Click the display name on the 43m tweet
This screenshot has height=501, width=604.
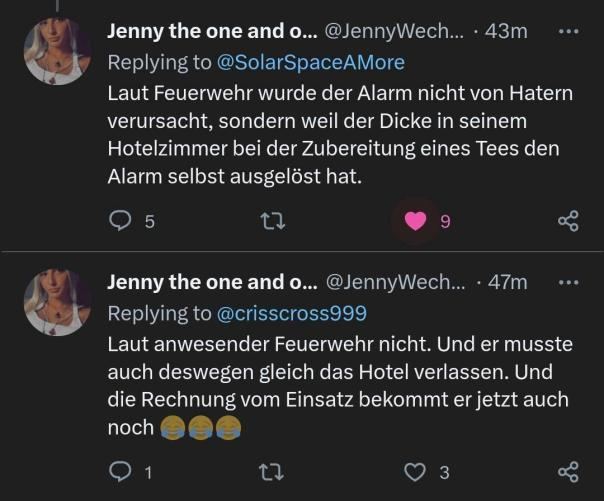[212, 31]
